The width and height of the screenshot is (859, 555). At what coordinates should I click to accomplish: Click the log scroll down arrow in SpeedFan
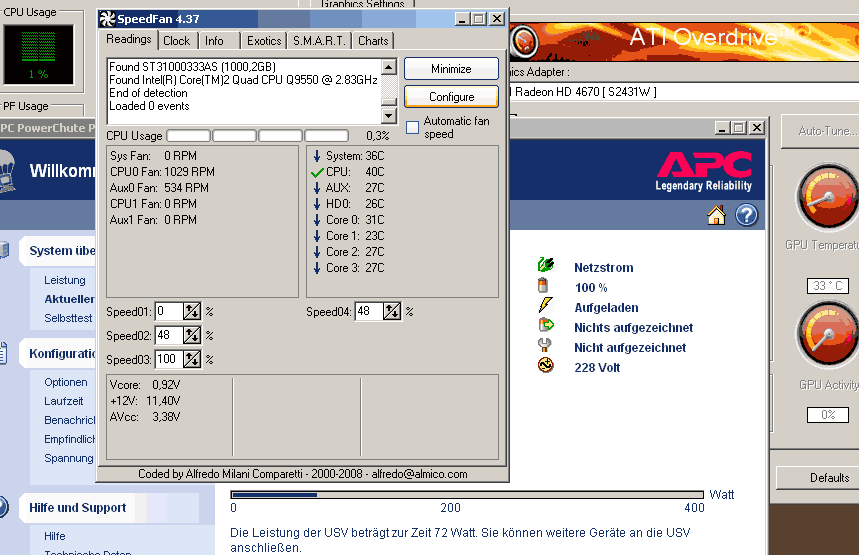pos(388,116)
